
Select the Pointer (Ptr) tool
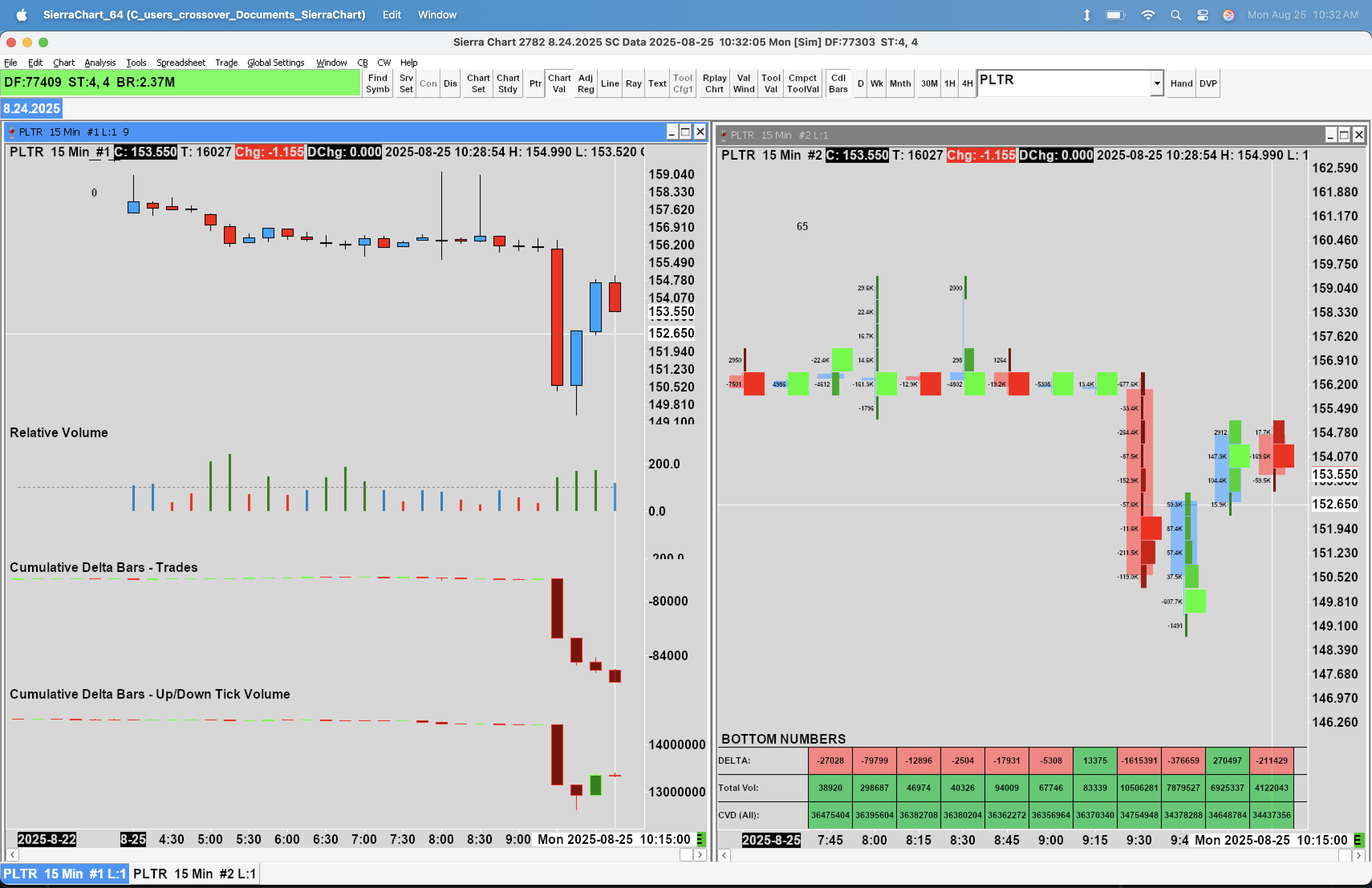535,83
